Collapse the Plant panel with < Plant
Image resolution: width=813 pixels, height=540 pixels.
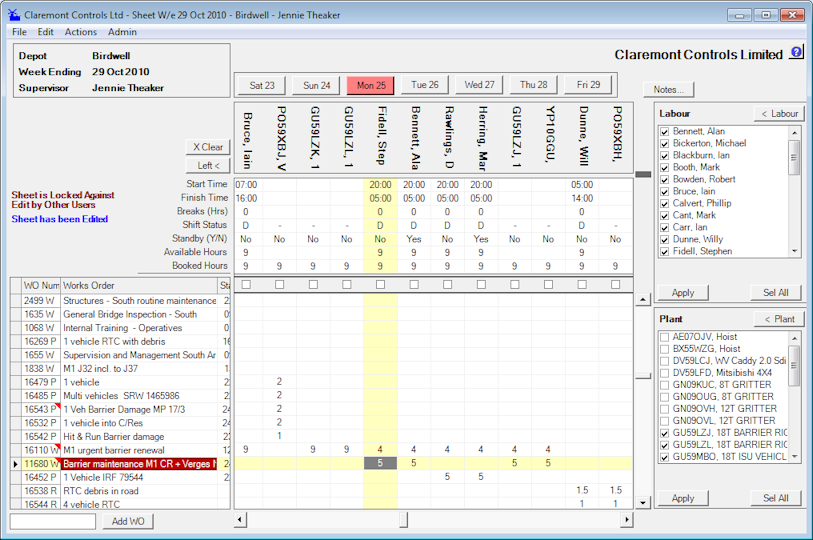click(777, 319)
